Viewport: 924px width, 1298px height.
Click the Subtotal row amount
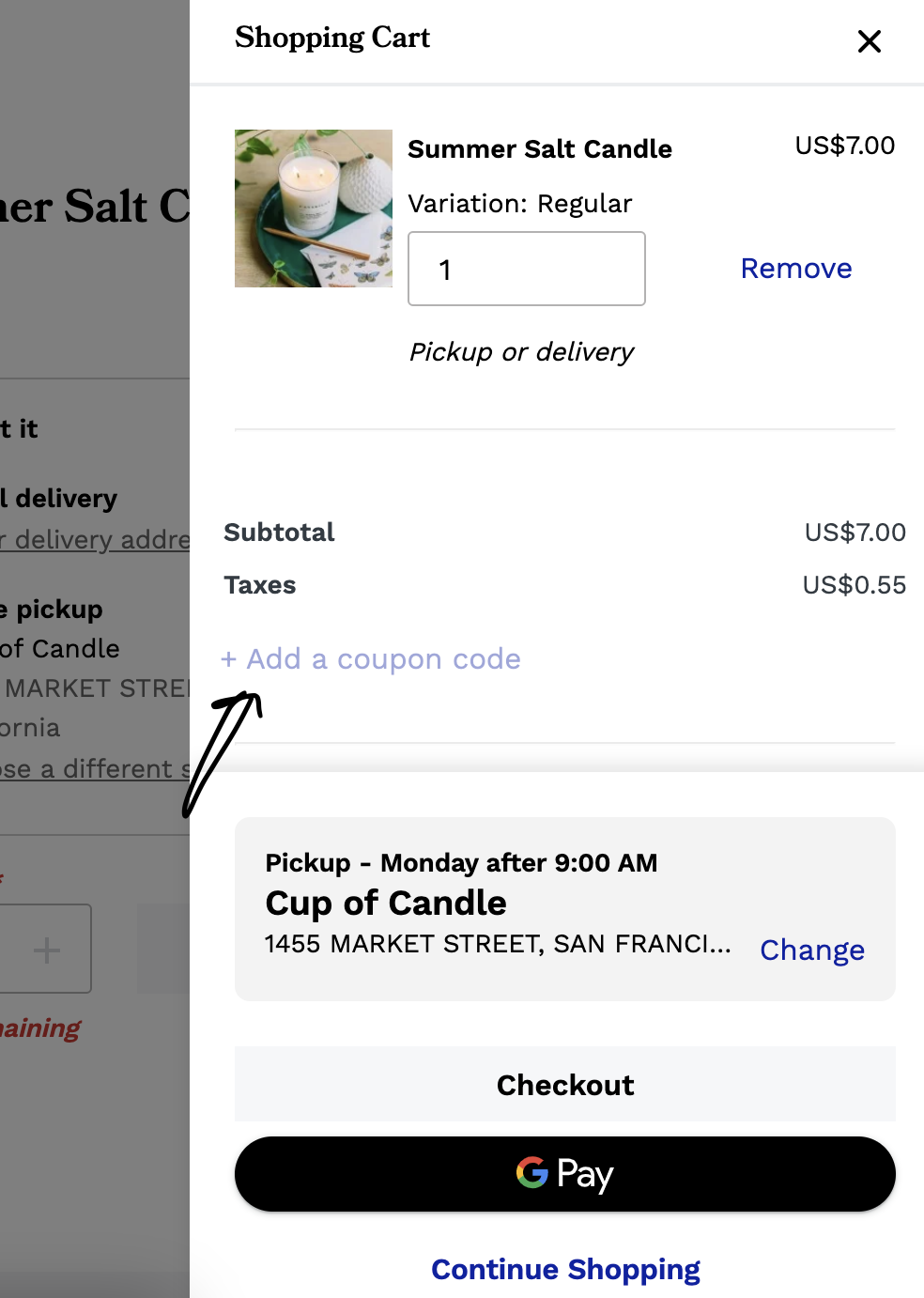tap(855, 533)
